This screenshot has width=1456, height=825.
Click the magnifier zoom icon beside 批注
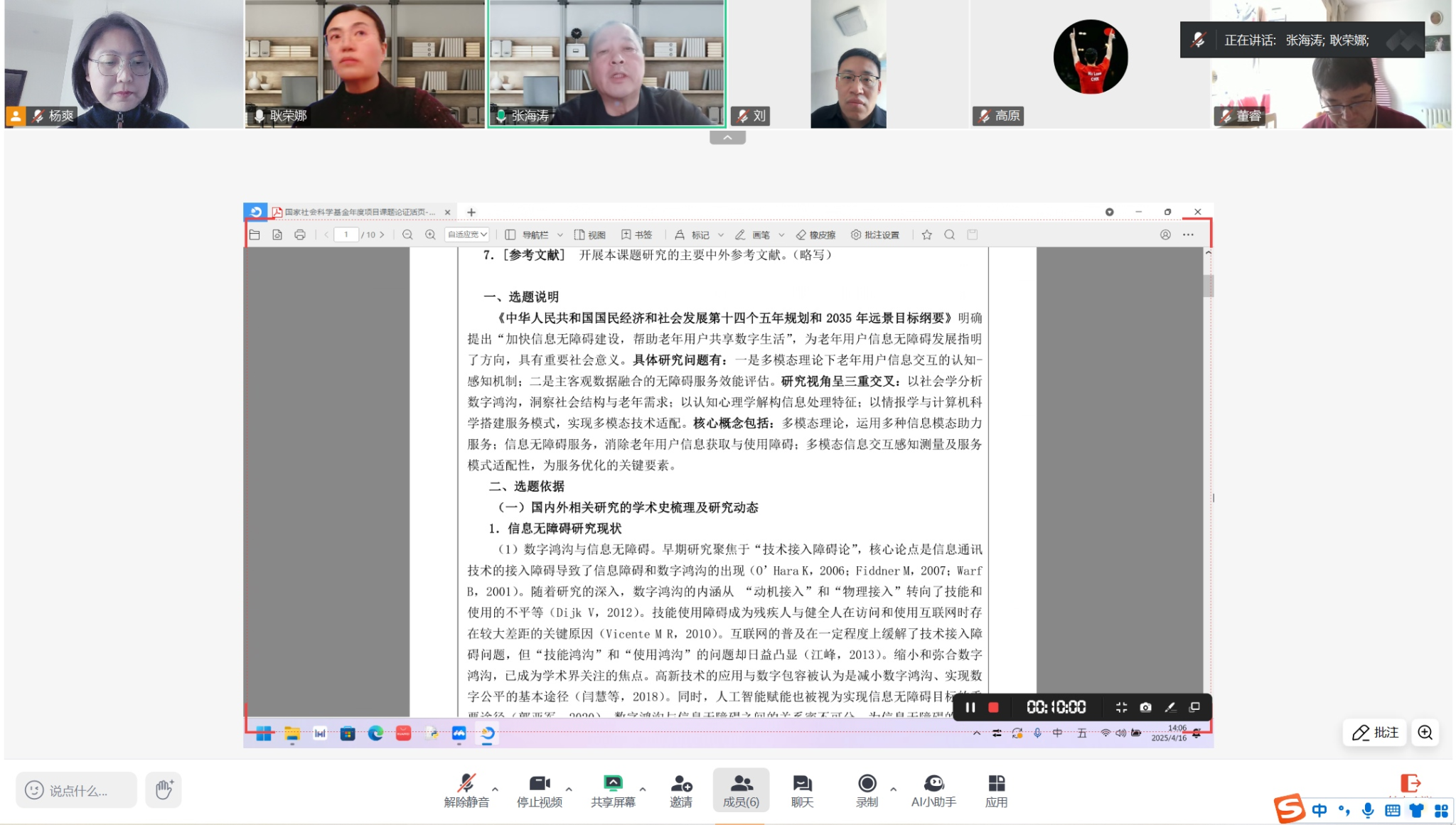tap(1425, 733)
